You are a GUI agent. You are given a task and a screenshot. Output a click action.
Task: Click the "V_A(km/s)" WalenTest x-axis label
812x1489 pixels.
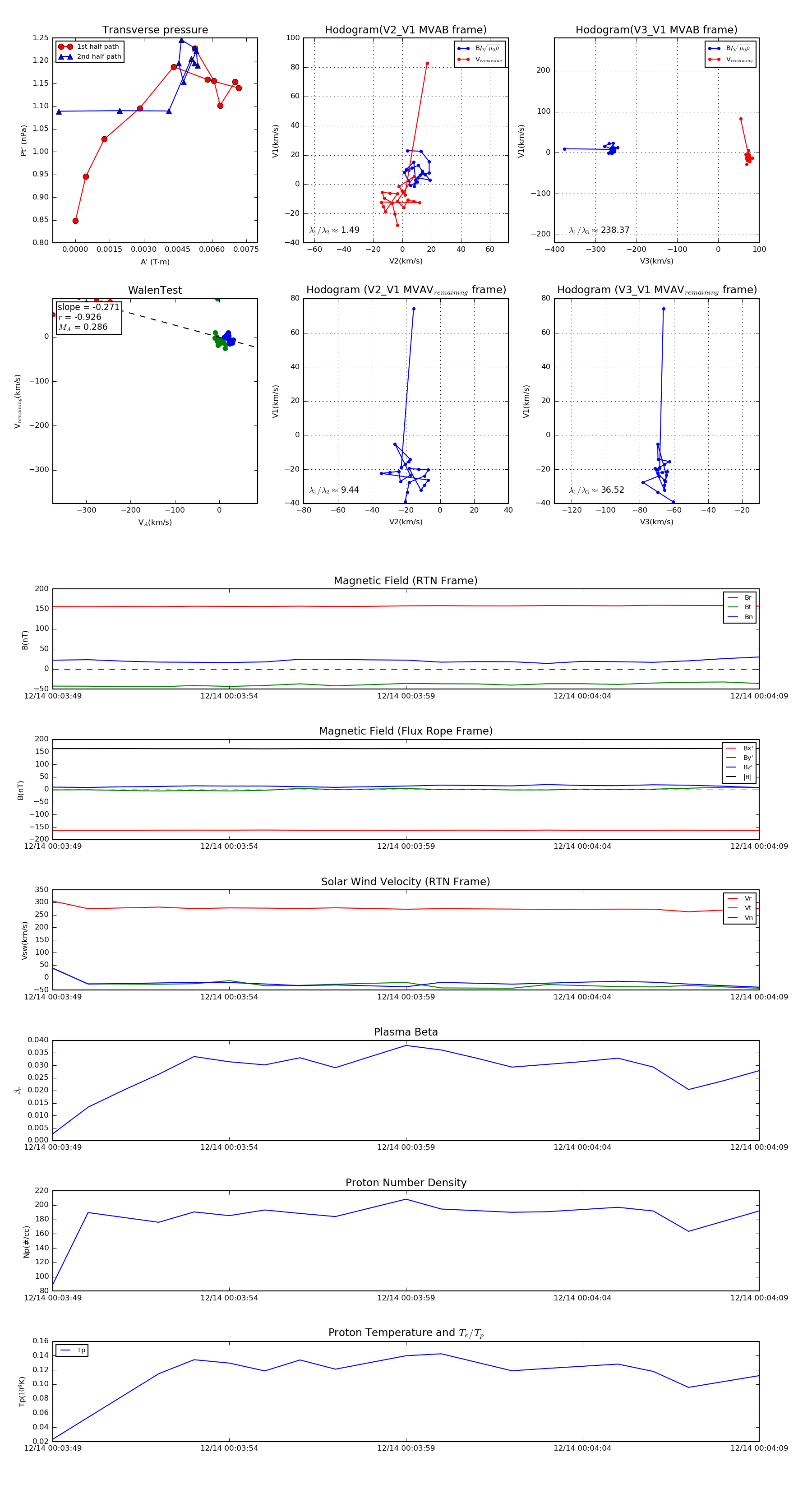pos(155,523)
